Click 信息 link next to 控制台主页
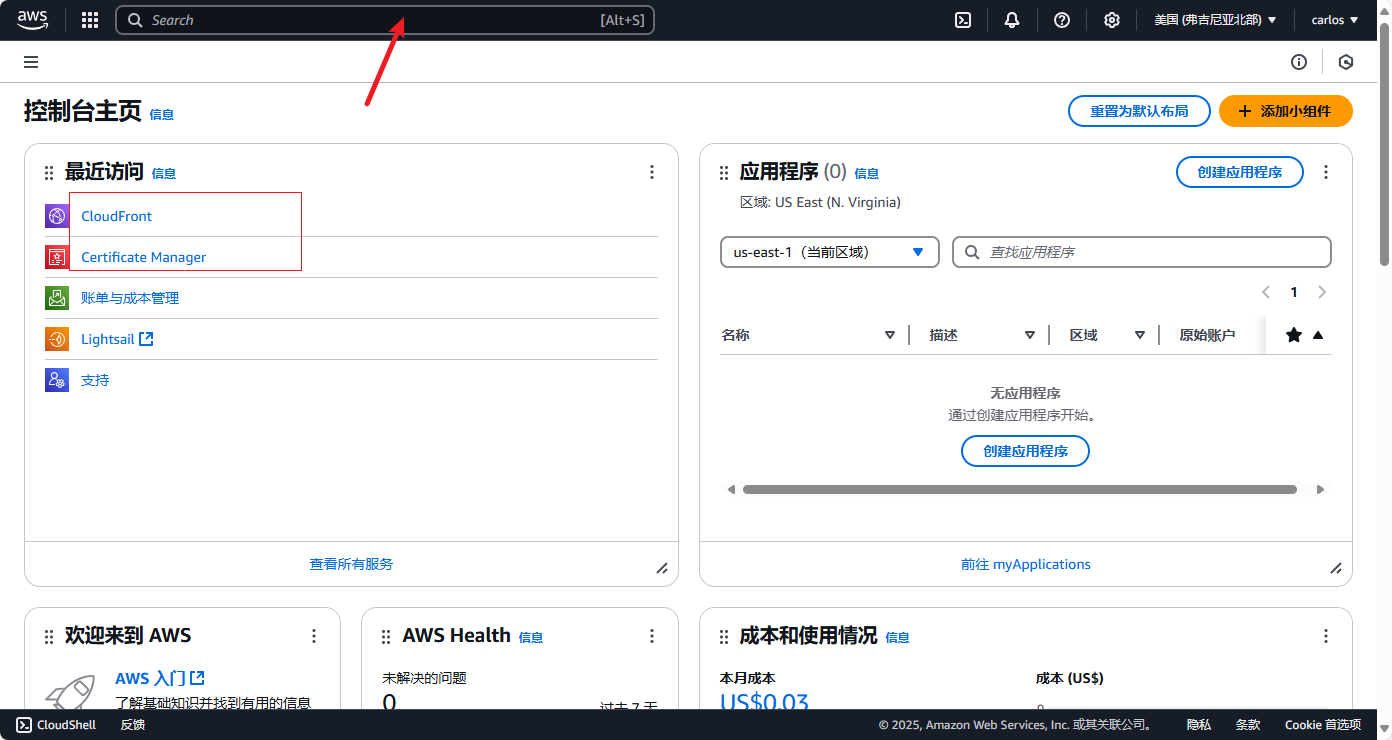Viewport: 1392px width, 740px height. point(162,114)
